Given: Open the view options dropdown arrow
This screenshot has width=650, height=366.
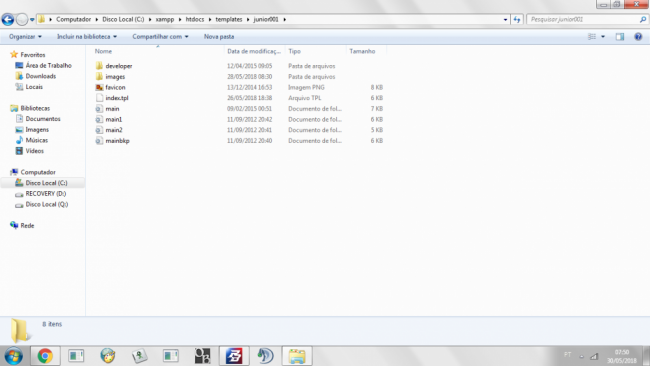Looking at the screenshot, I should tap(603, 36).
